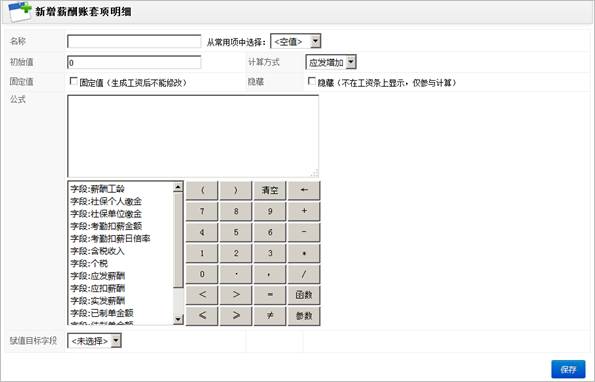Insert digit 4 from the keypad
Screen dimensions: 595x382
point(202,232)
